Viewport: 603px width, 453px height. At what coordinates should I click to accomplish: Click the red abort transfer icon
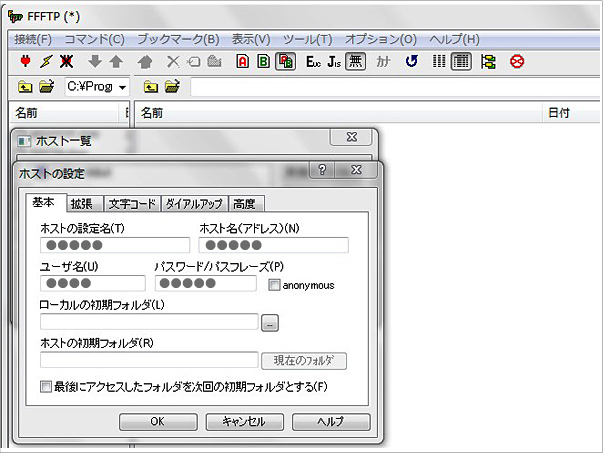pos(517,62)
